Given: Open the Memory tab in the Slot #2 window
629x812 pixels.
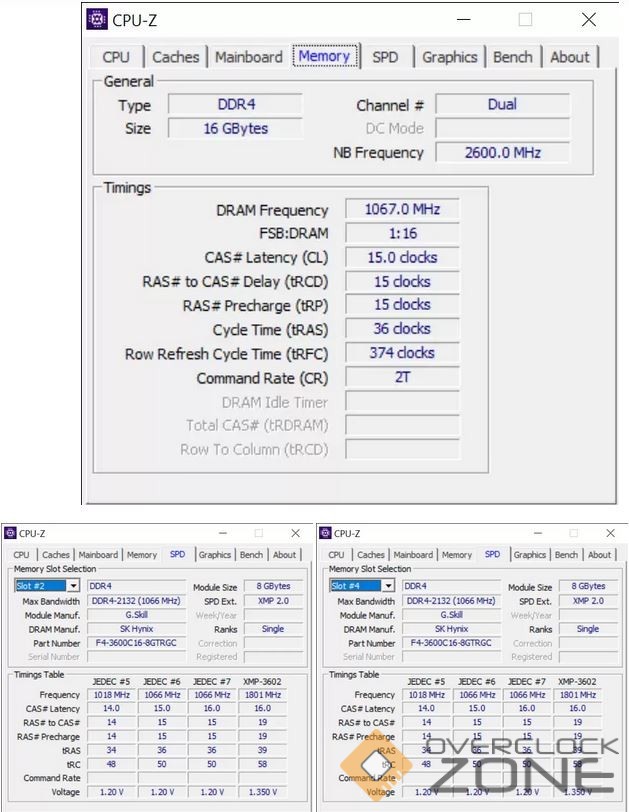Looking at the screenshot, I should pos(141,555).
